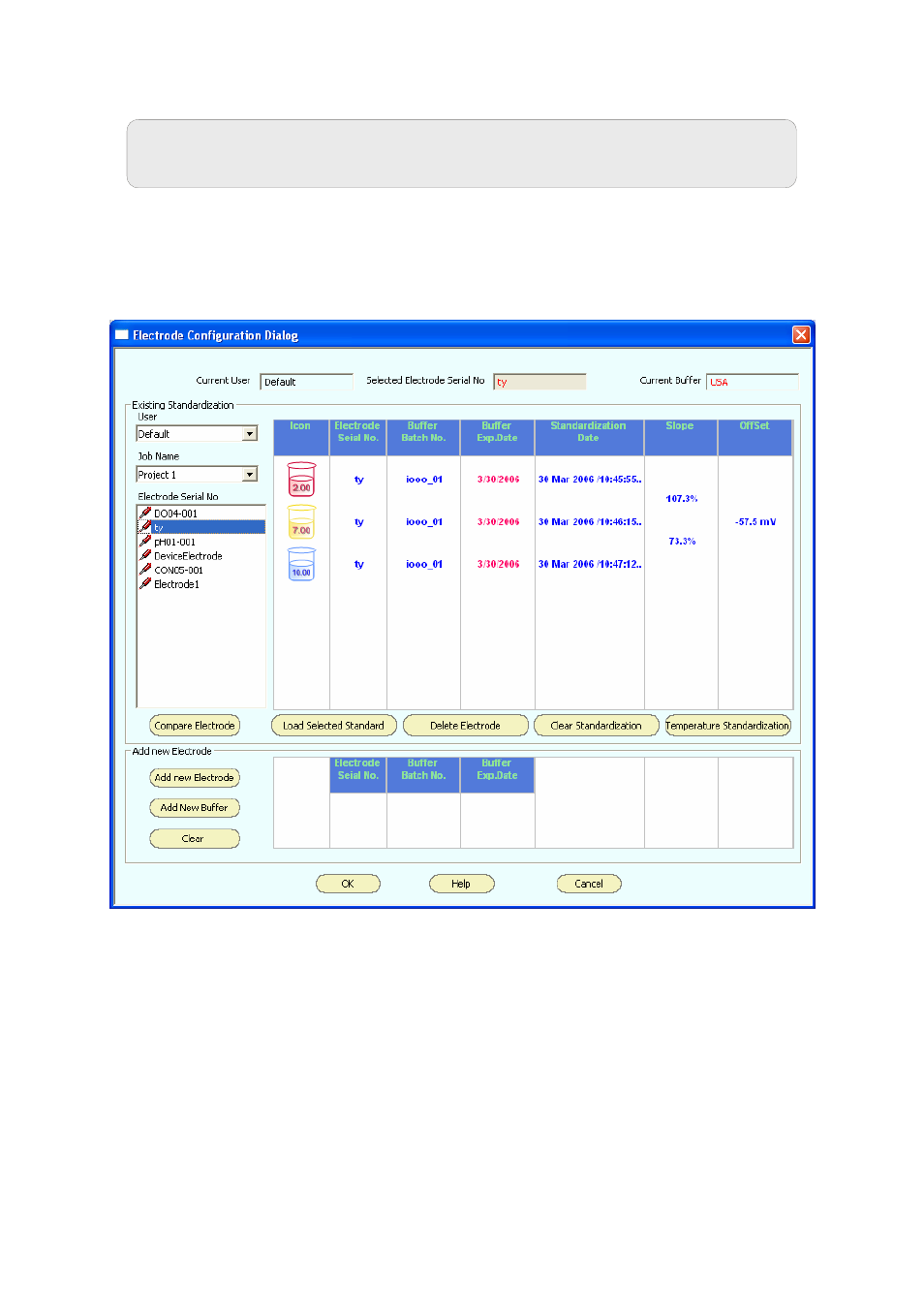Click the 73.3% slope value
Viewport: 924px width, 1308px height.
pos(682,542)
